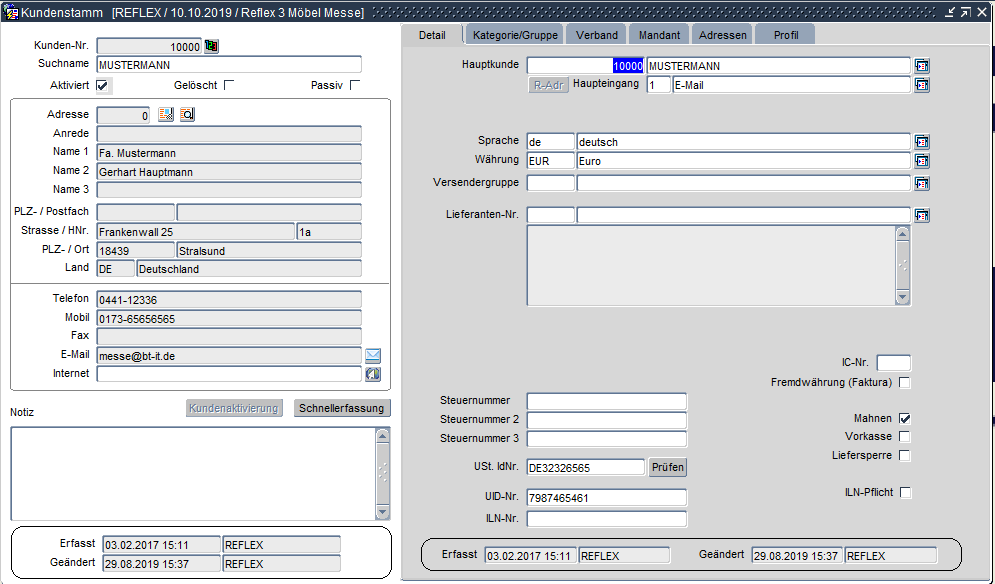Open the Haupteingang value list
The height and width of the screenshot is (584, 995).
922,85
